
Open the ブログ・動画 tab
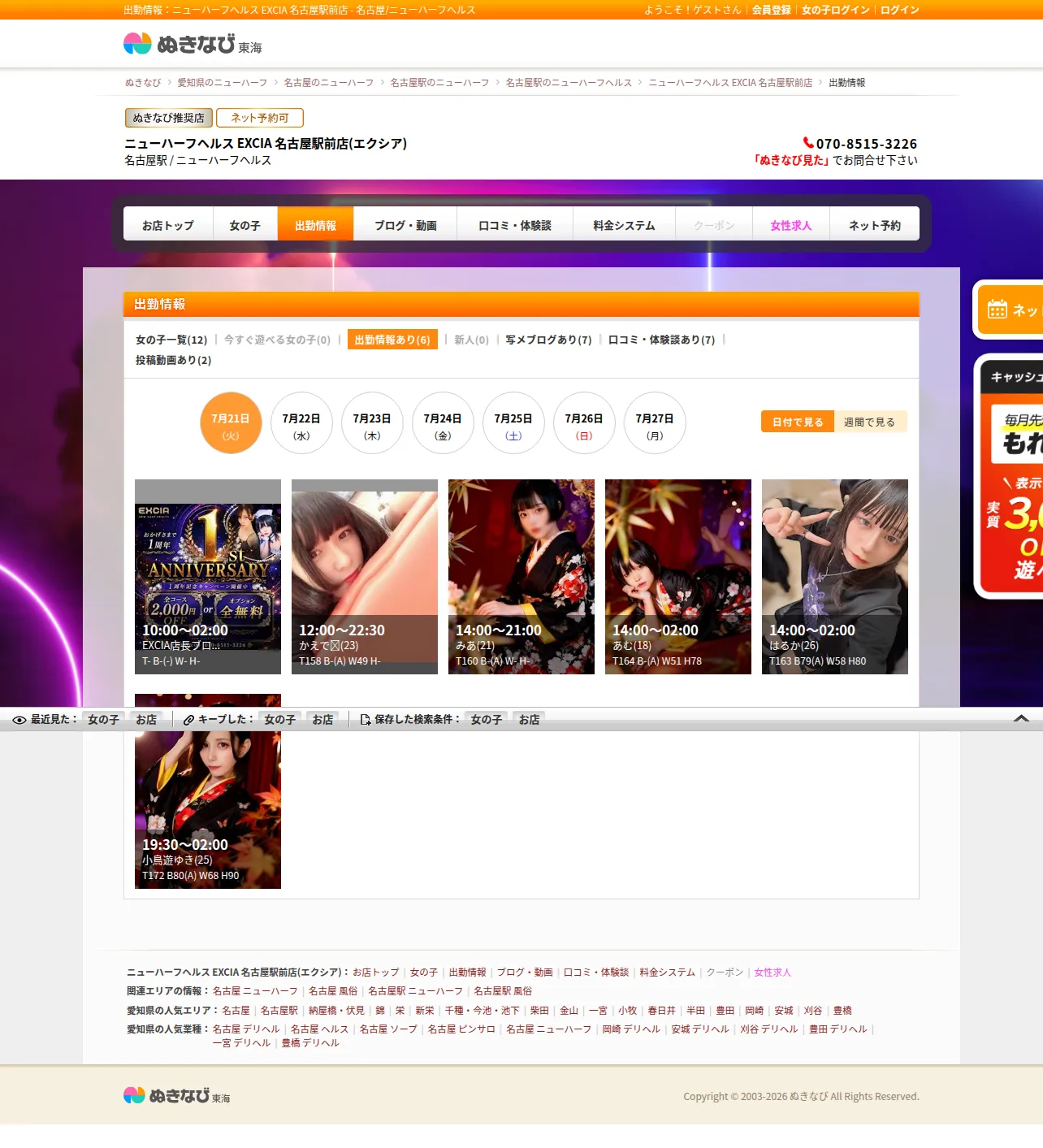(405, 225)
